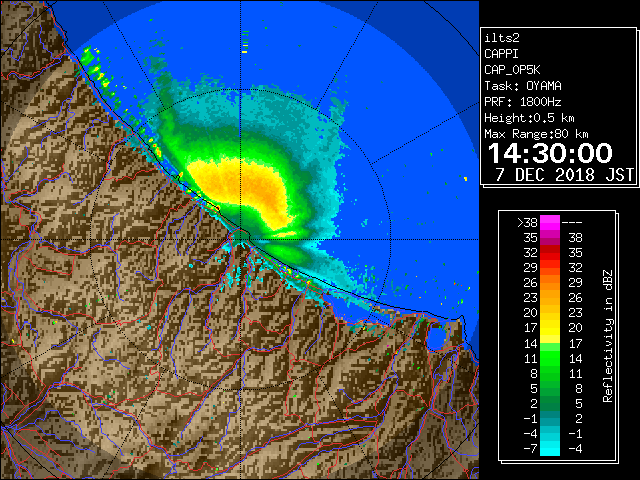This screenshot has width=640, height=480.
Task: Click the radar site at the range-ring center
Action: tap(241, 240)
